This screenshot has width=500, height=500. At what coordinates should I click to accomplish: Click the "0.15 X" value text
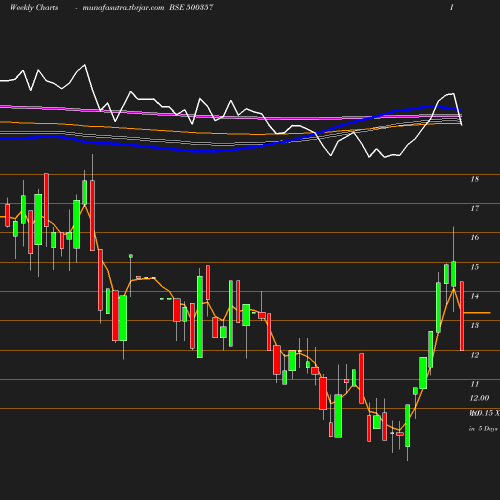pyautogui.click(x=487, y=413)
